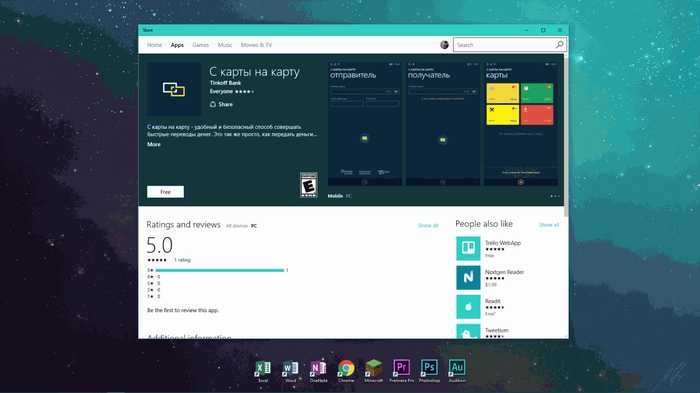
Task: Open the Games tab
Action: (x=200, y=45)
